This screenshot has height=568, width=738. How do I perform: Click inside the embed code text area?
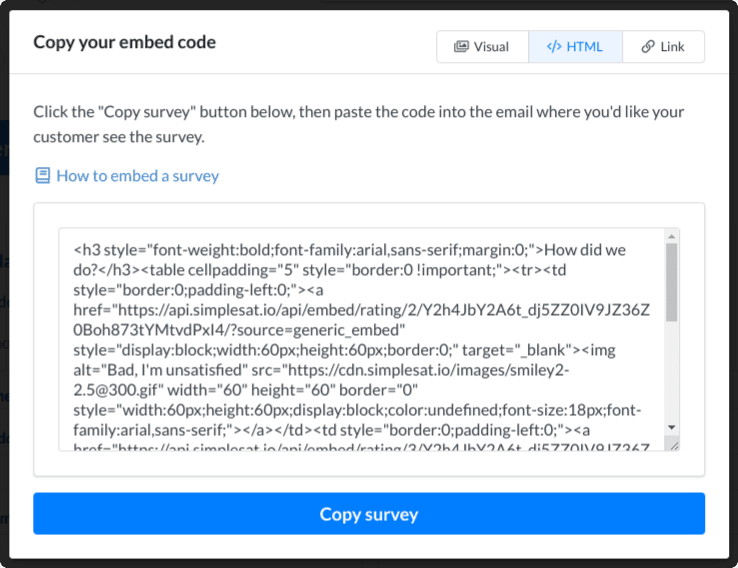(360, 340)
